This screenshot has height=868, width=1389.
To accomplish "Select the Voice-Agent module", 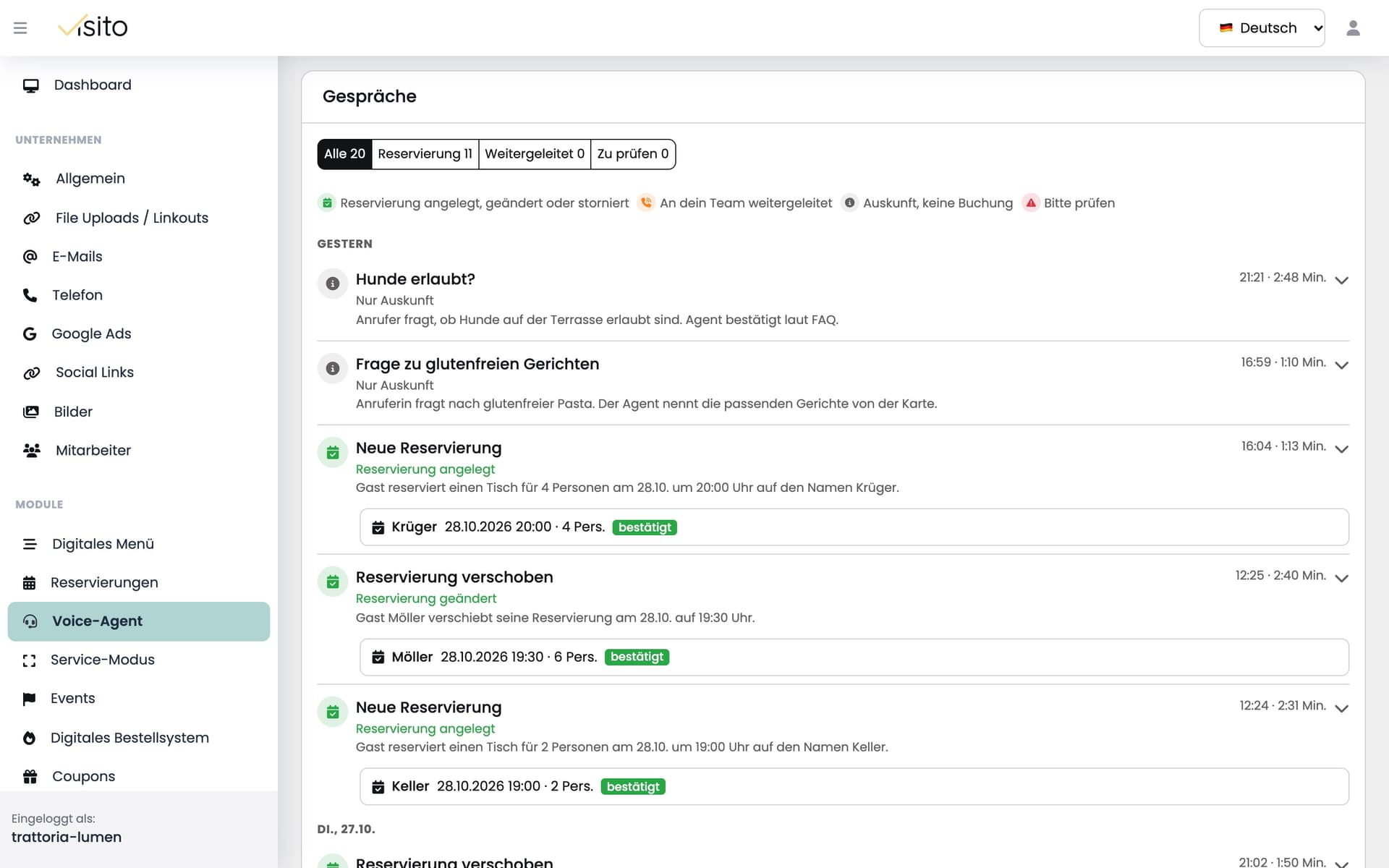I will point(139,621).
